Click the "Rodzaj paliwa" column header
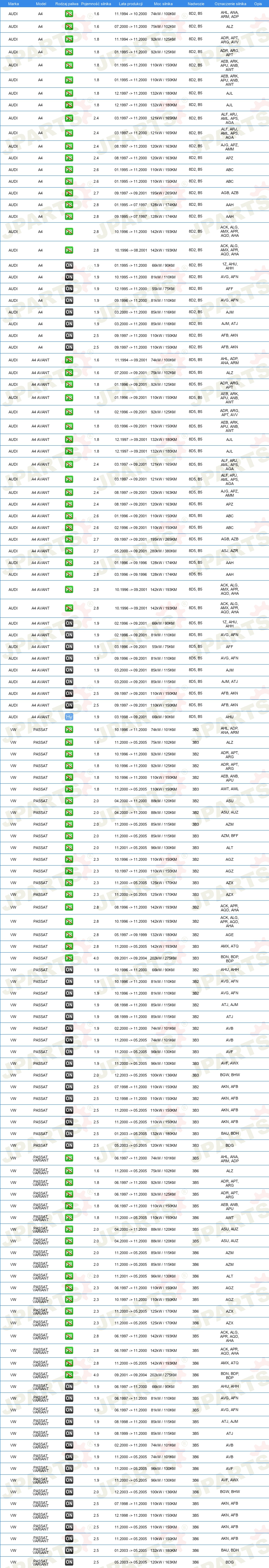The image size is (269, 1568). click(67, 4)
